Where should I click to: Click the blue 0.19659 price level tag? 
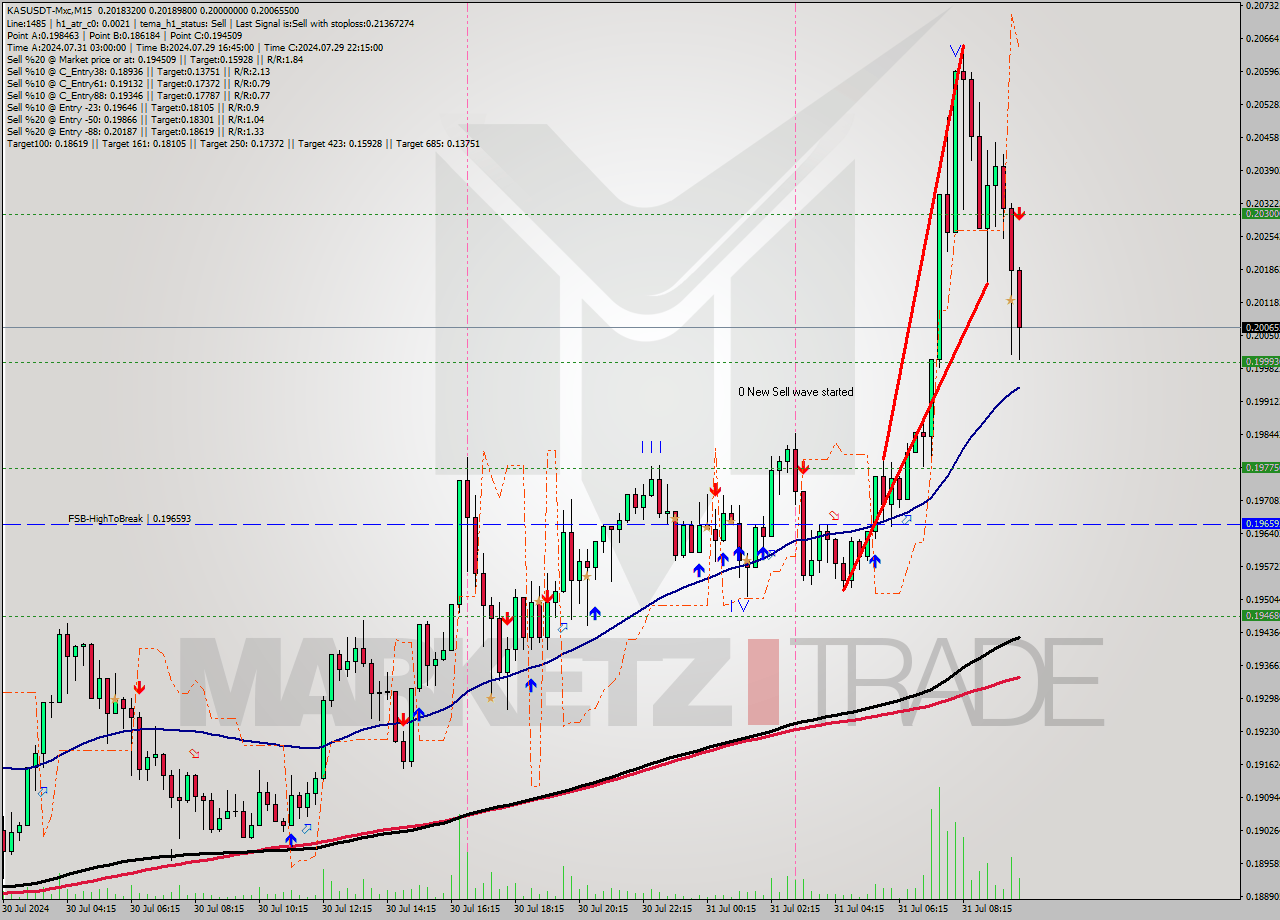(1260, 523)
